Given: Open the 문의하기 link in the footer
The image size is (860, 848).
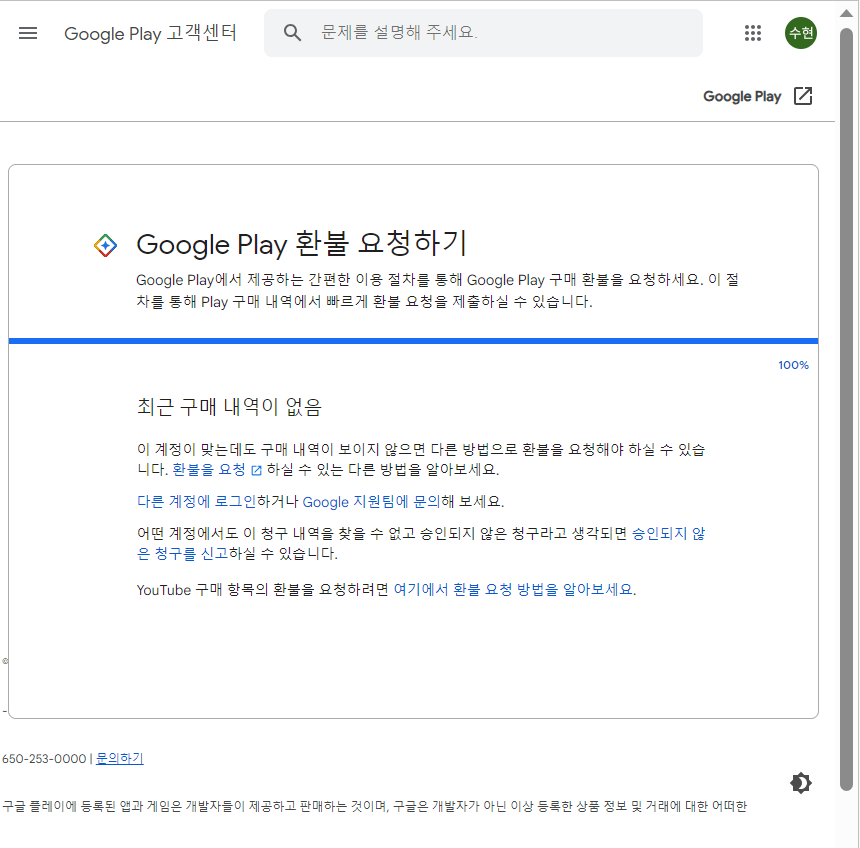Looking at the screenshot, I should click(x=118, y=759).
